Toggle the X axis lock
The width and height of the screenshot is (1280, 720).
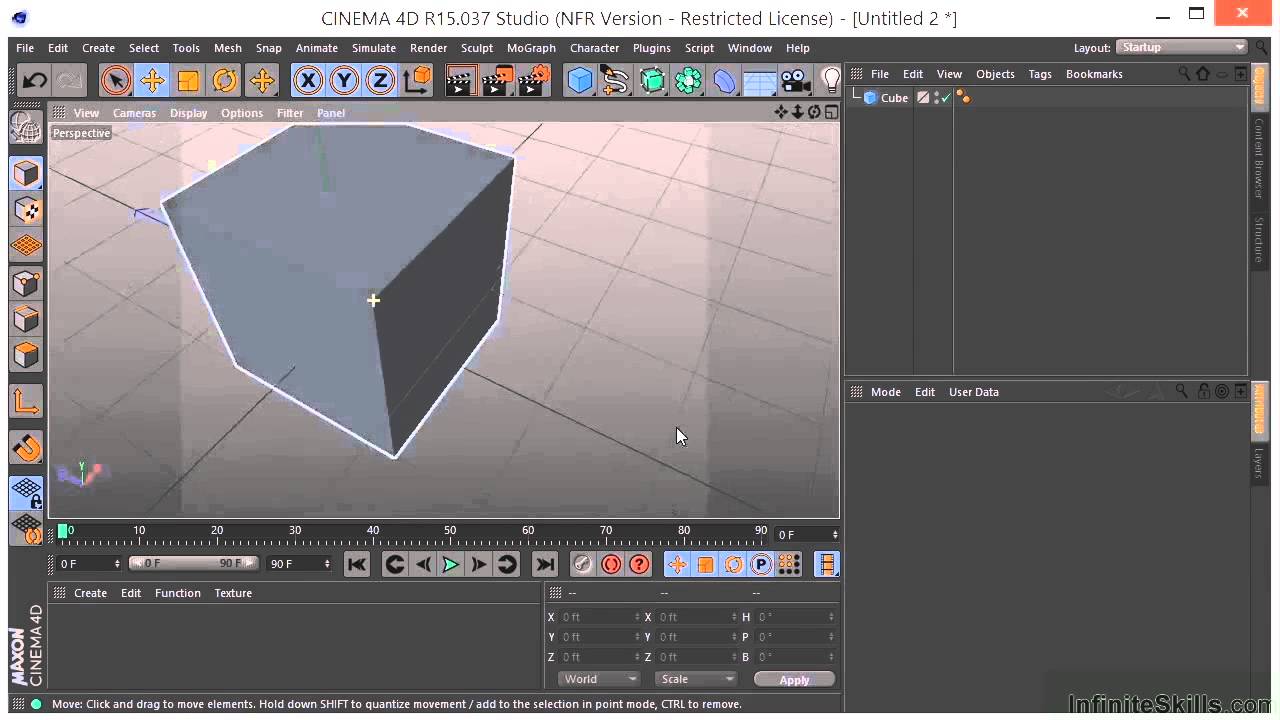click(x=308, y=80)
